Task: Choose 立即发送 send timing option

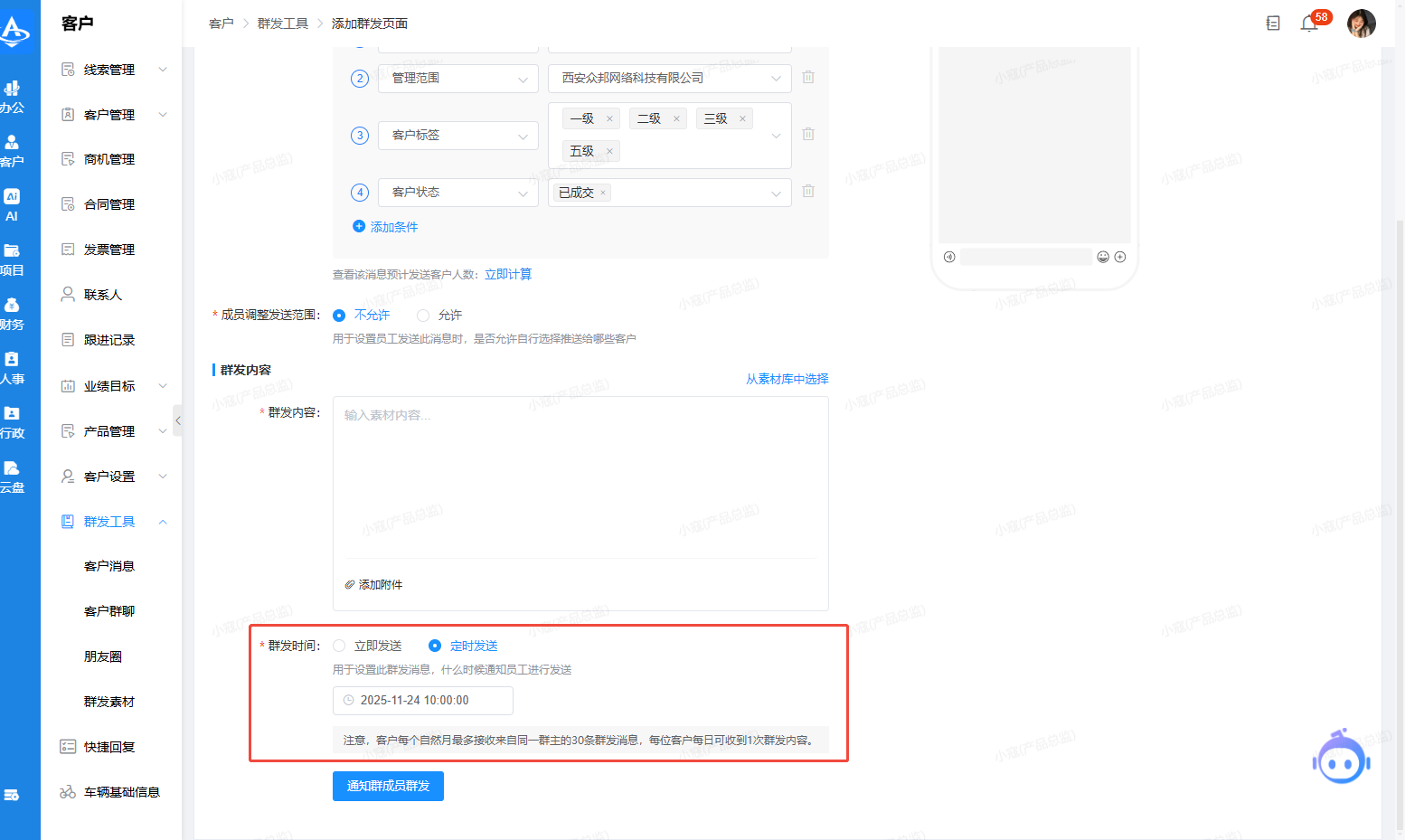Action: point(340,646)
